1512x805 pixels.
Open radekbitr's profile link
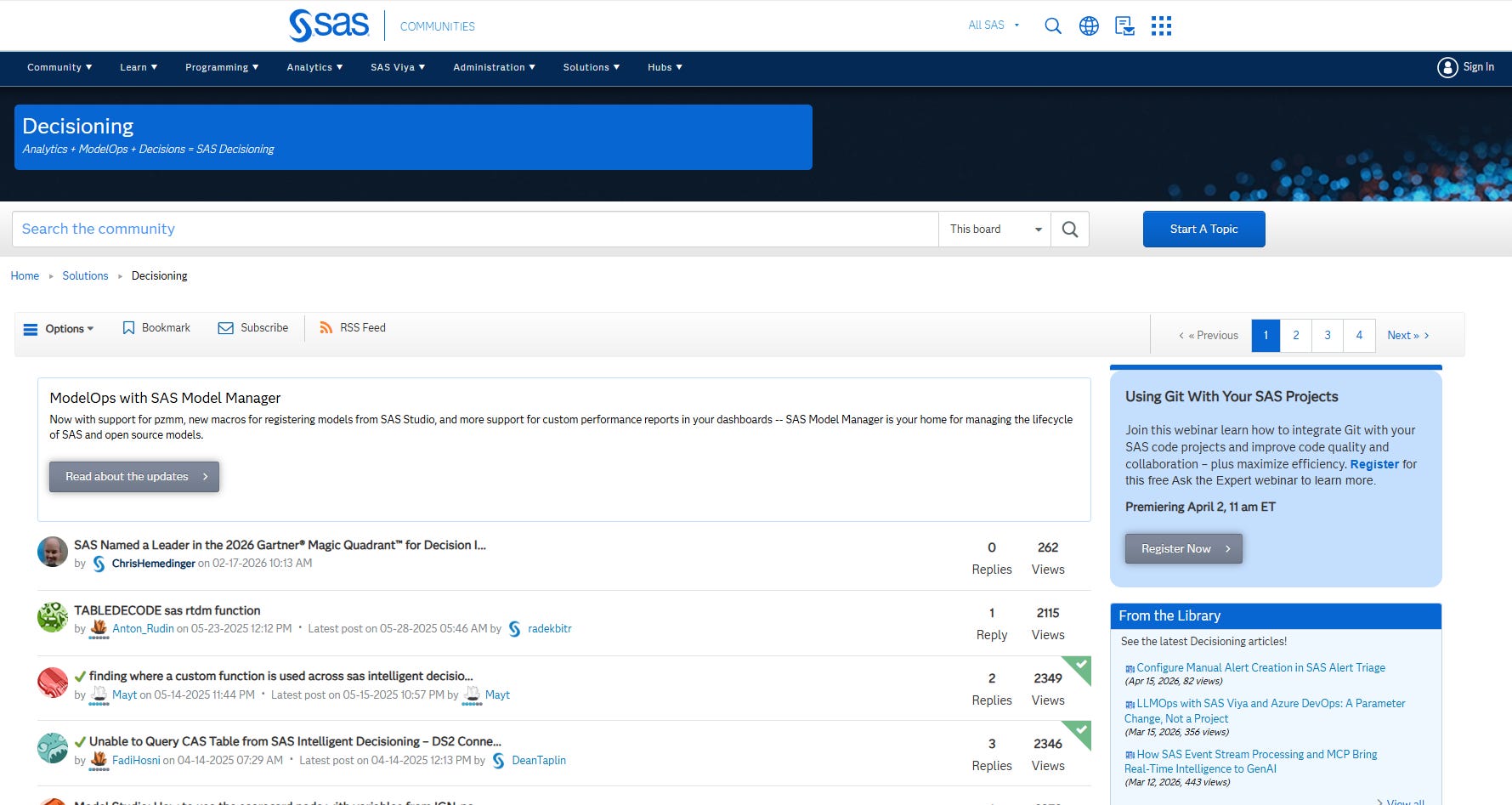click(550, 629)
